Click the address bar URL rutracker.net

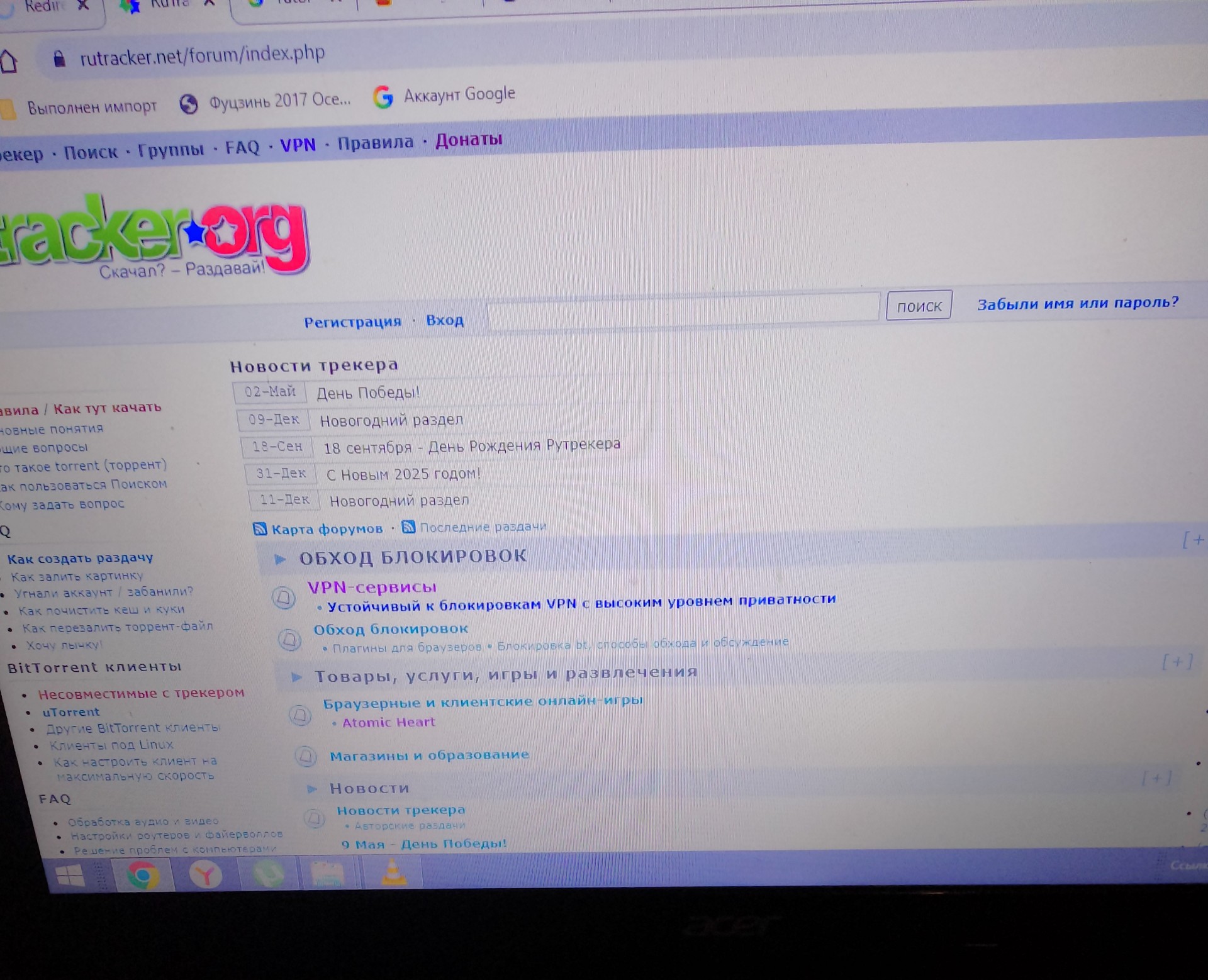pyautogui.click(x=202, y=55)
